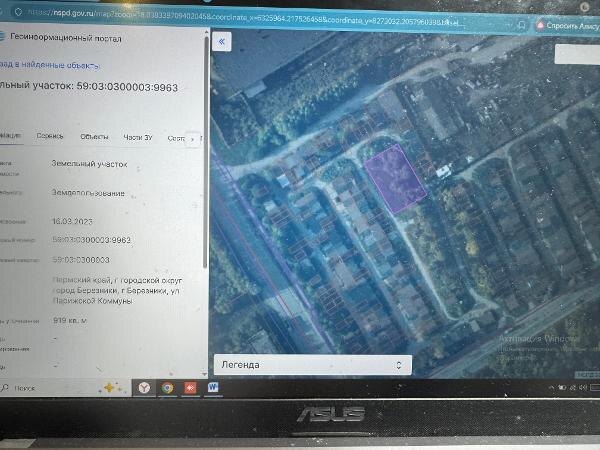Switch to the Объекты tab
Screen dimensions: 600x450
(94, 137)
